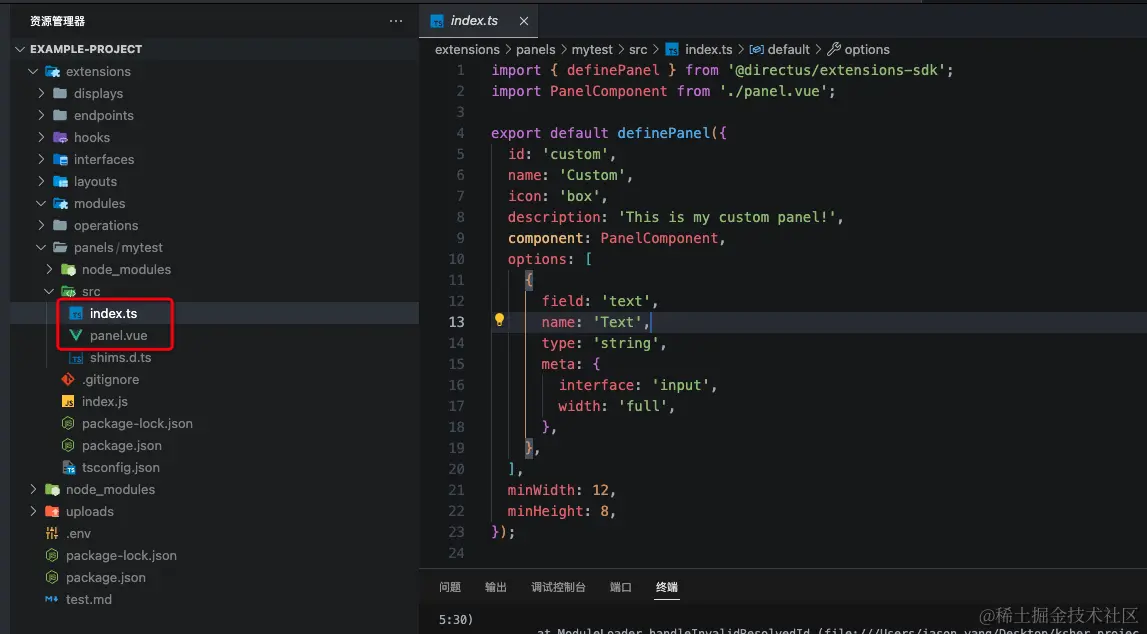
Task: Click the layouts folder icon
Action: [x=60, y=181]
